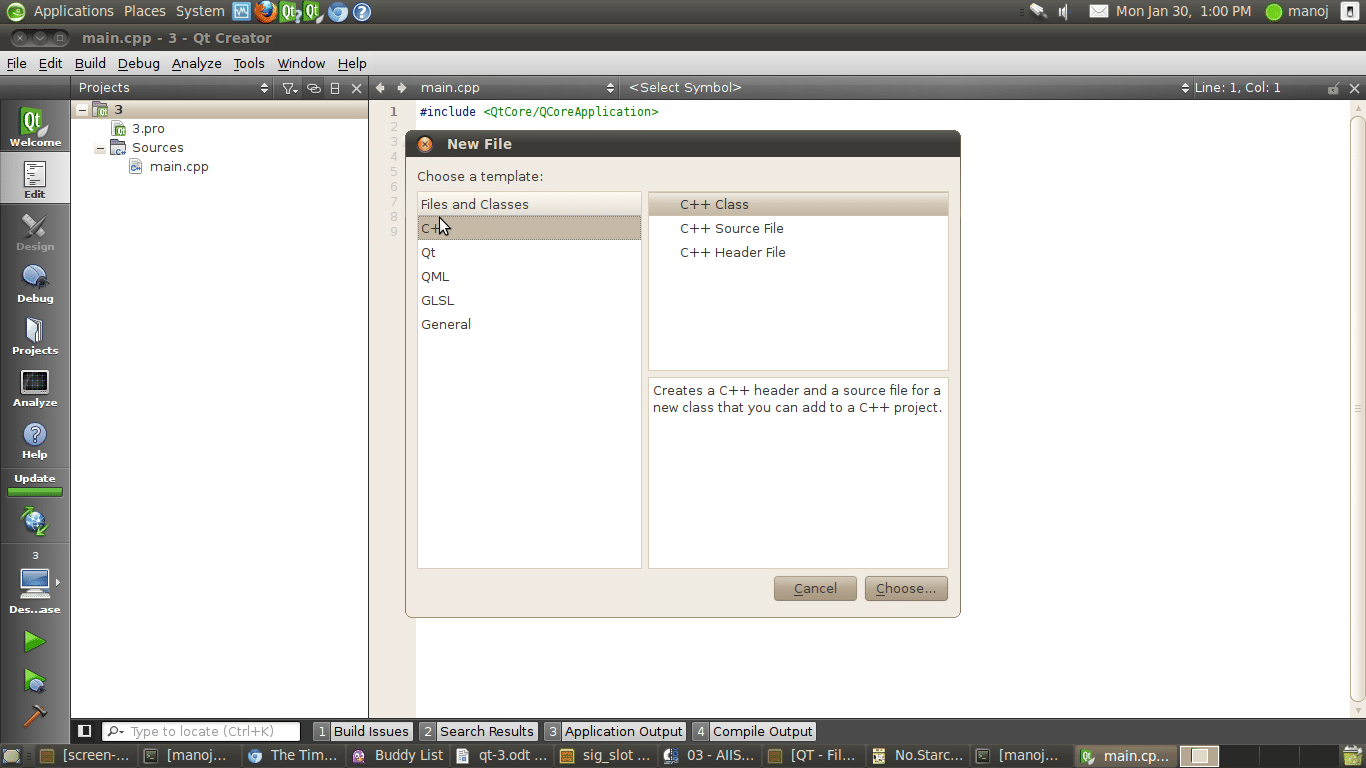Open the Projects view selector dropdown
The height and width of the screenshot is (768, 1366).
point(174,88)
